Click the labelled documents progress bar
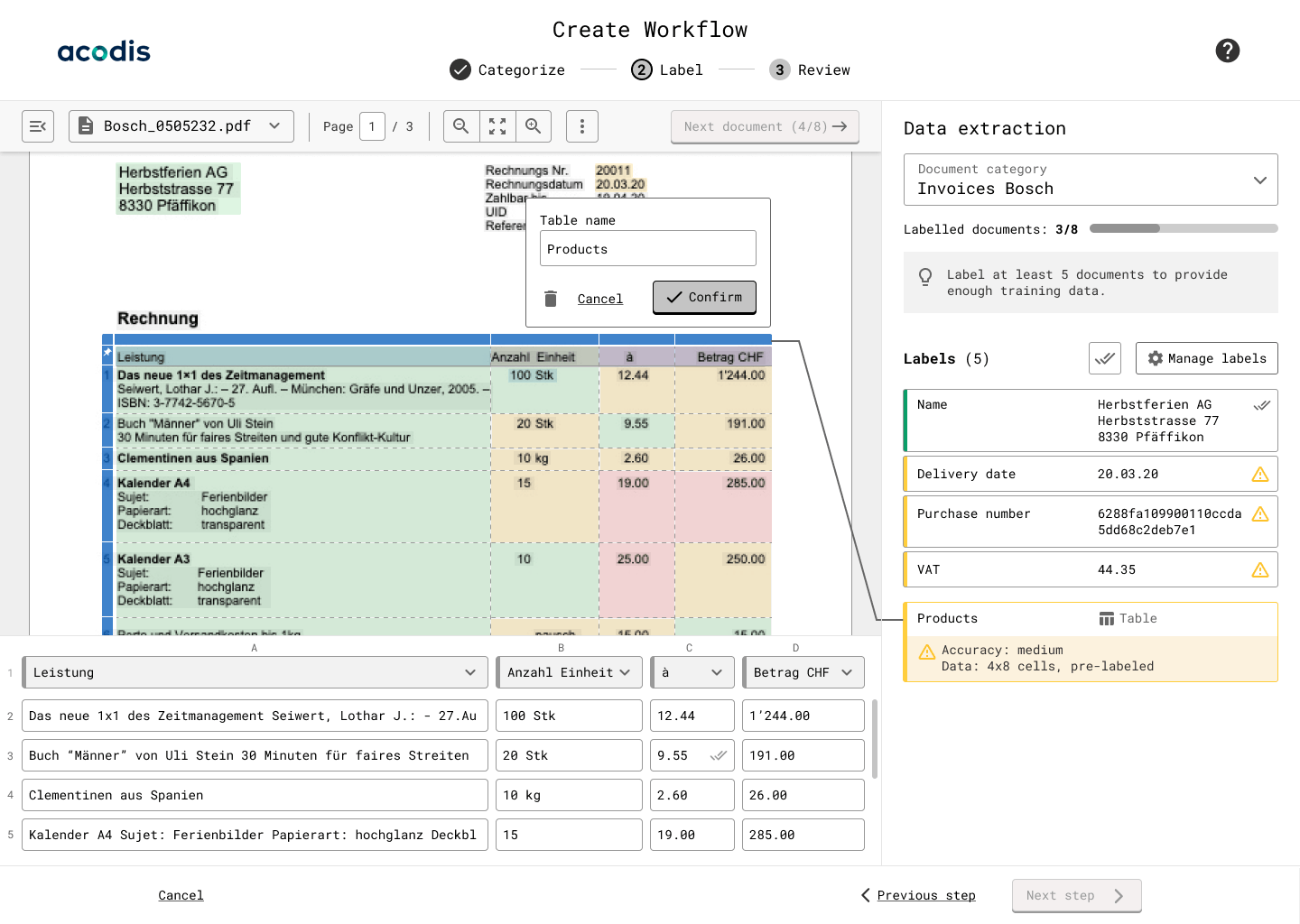 coord(1184,228)
